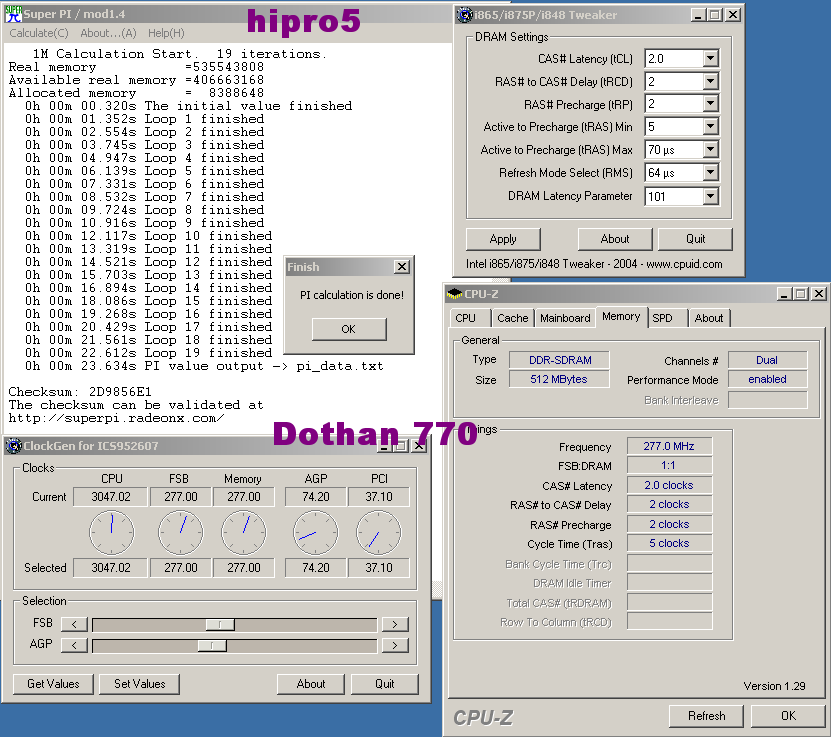Click the Channels Dual value
The image size is (831, 737).
click(x=767, y=360)
